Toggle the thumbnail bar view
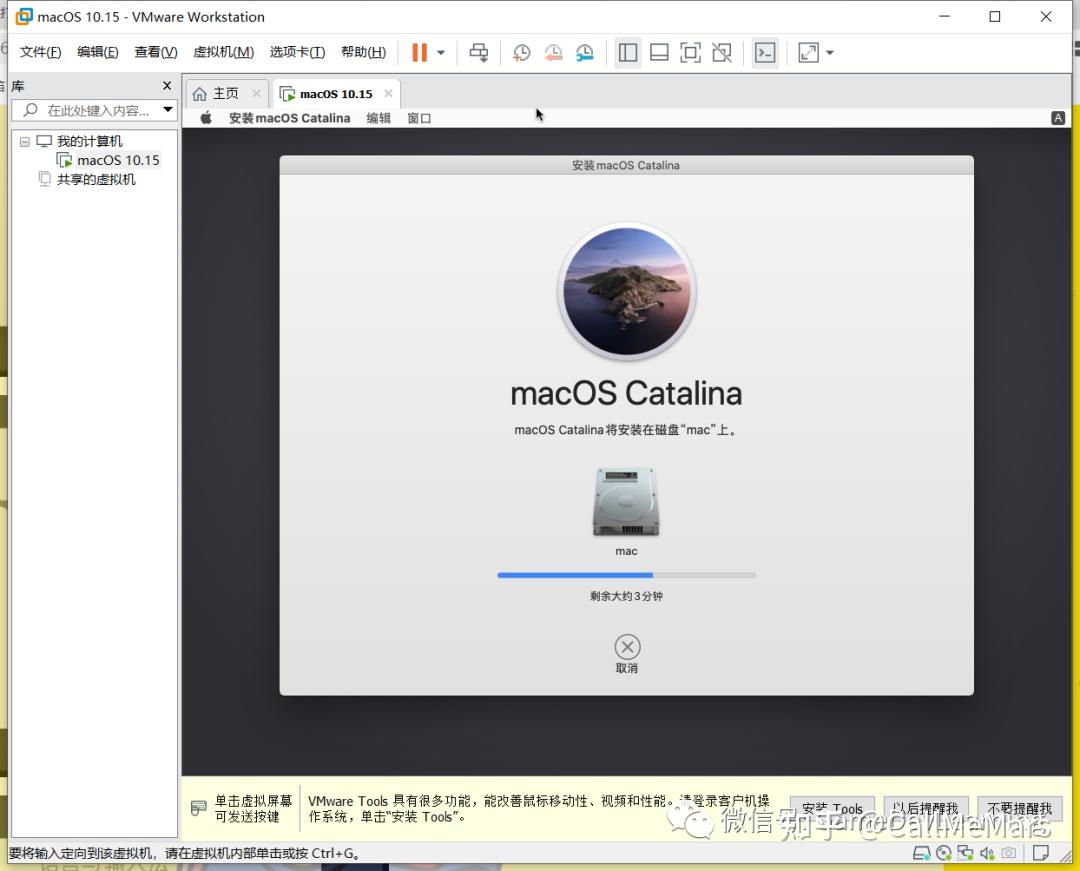Viewport: 1080px width, 871px height. click(659, 52)
